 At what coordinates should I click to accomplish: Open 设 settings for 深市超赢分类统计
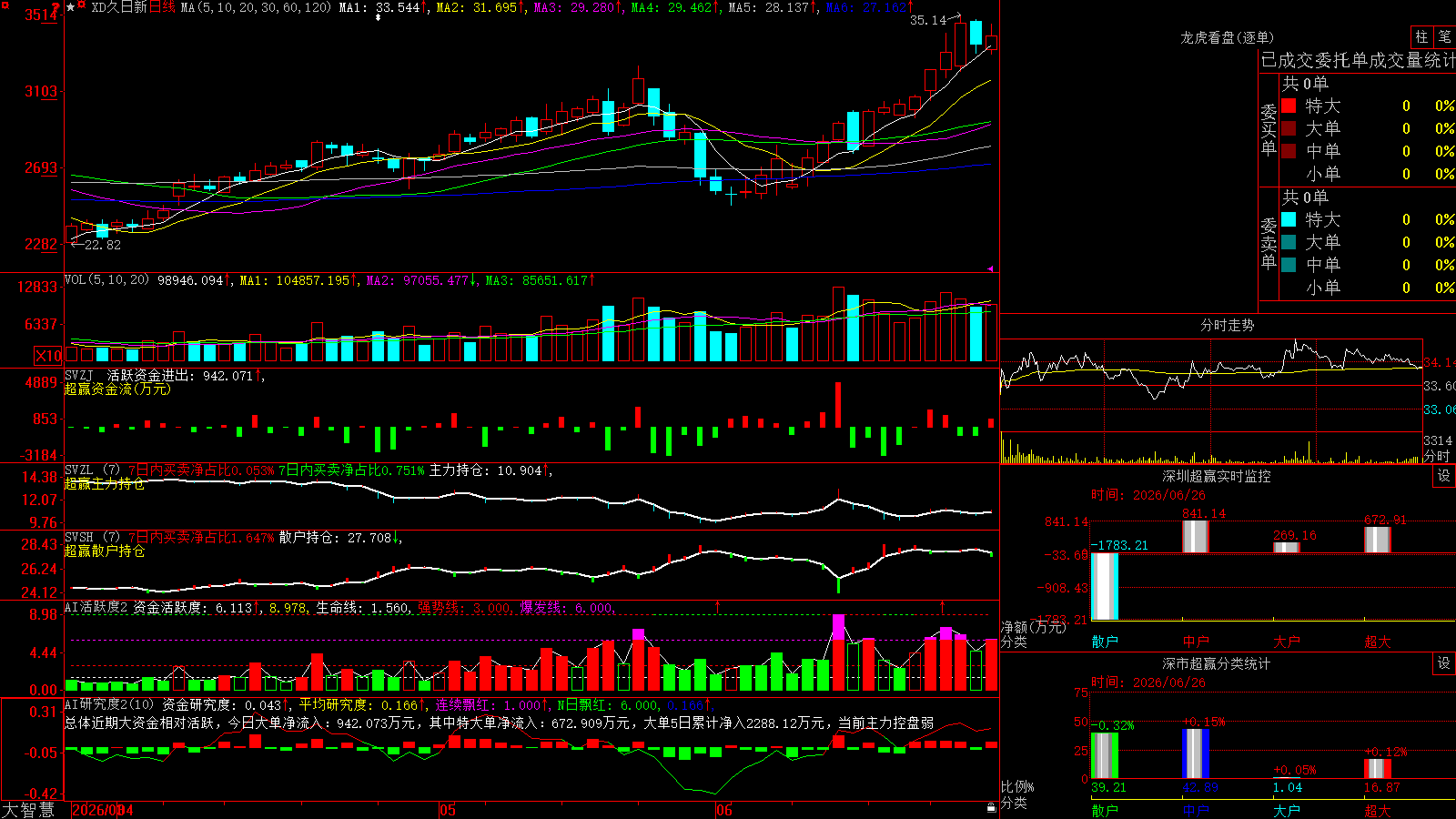tap(1444, 664)
